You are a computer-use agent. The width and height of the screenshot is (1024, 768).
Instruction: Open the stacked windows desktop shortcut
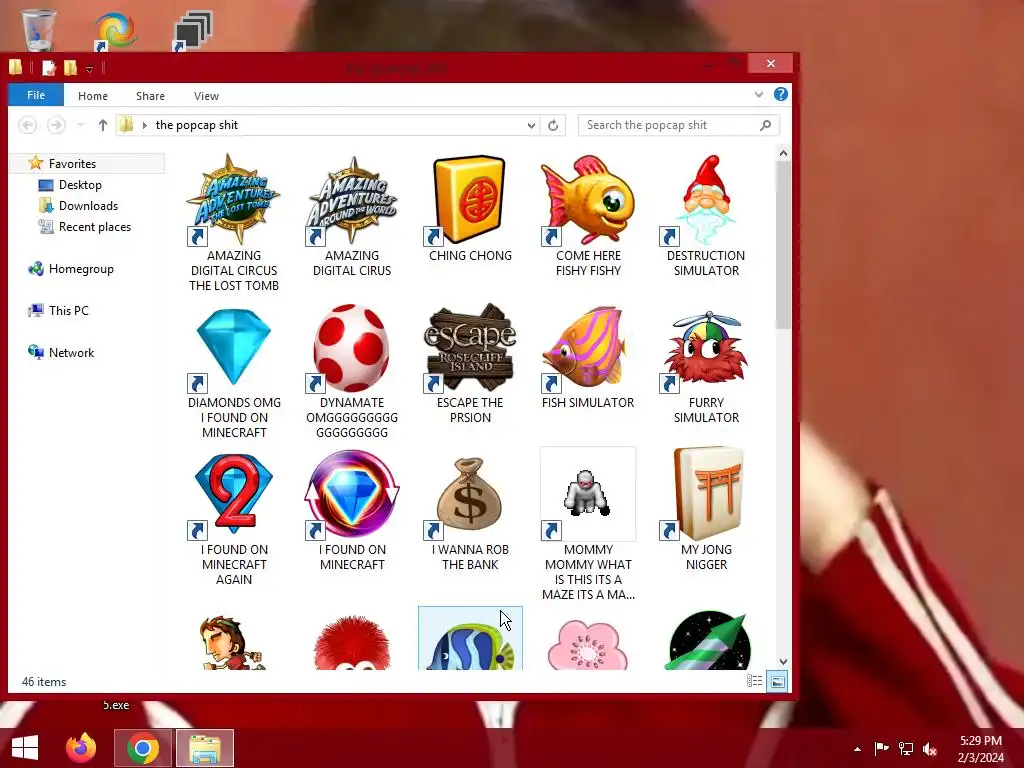point(193,30)
